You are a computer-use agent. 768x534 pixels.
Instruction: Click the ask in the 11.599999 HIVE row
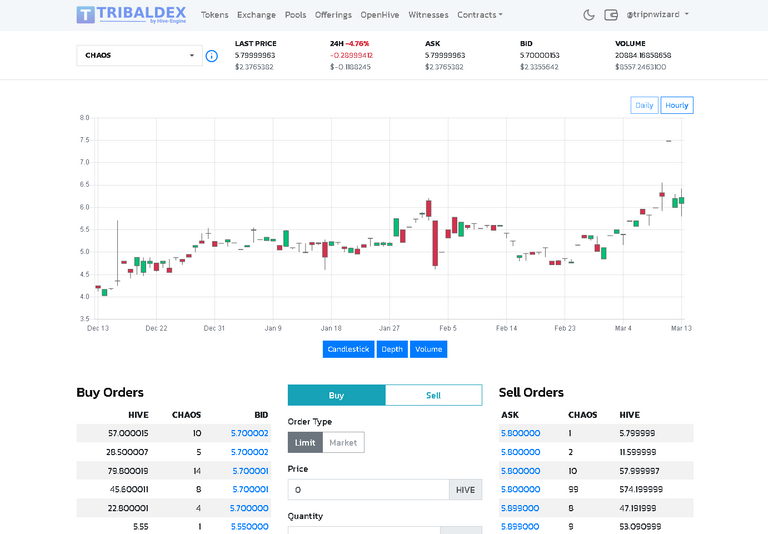coord(521,452)
